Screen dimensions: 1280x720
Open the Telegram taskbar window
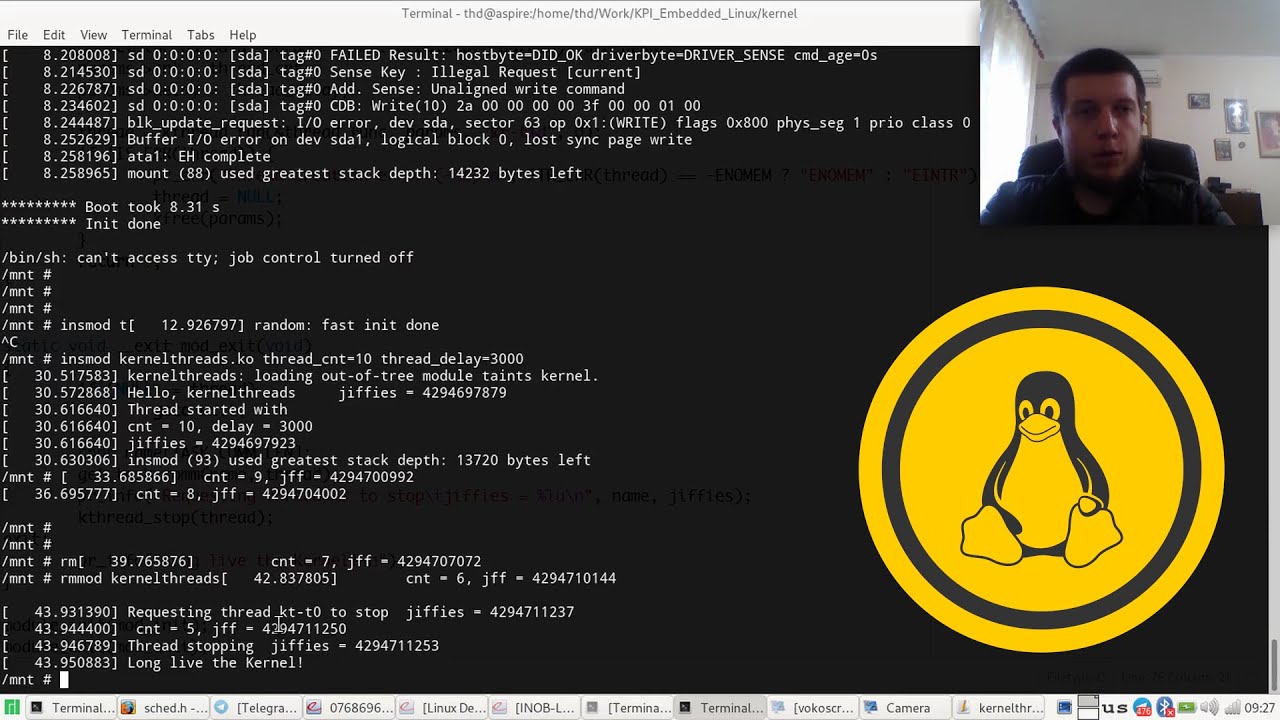tap(257, 708)
